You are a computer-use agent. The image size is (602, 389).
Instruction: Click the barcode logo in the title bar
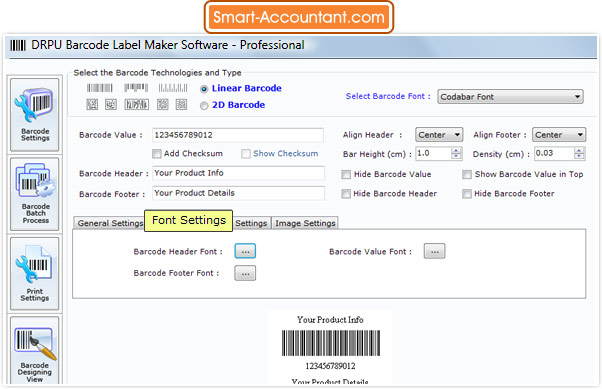click(18, 45)
